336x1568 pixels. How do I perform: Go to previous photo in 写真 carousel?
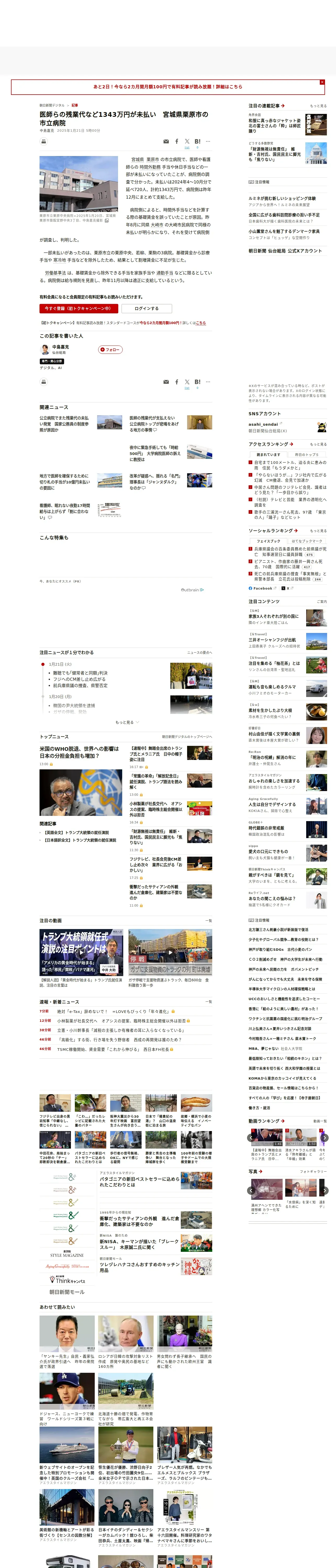(x=252, y=1190)
